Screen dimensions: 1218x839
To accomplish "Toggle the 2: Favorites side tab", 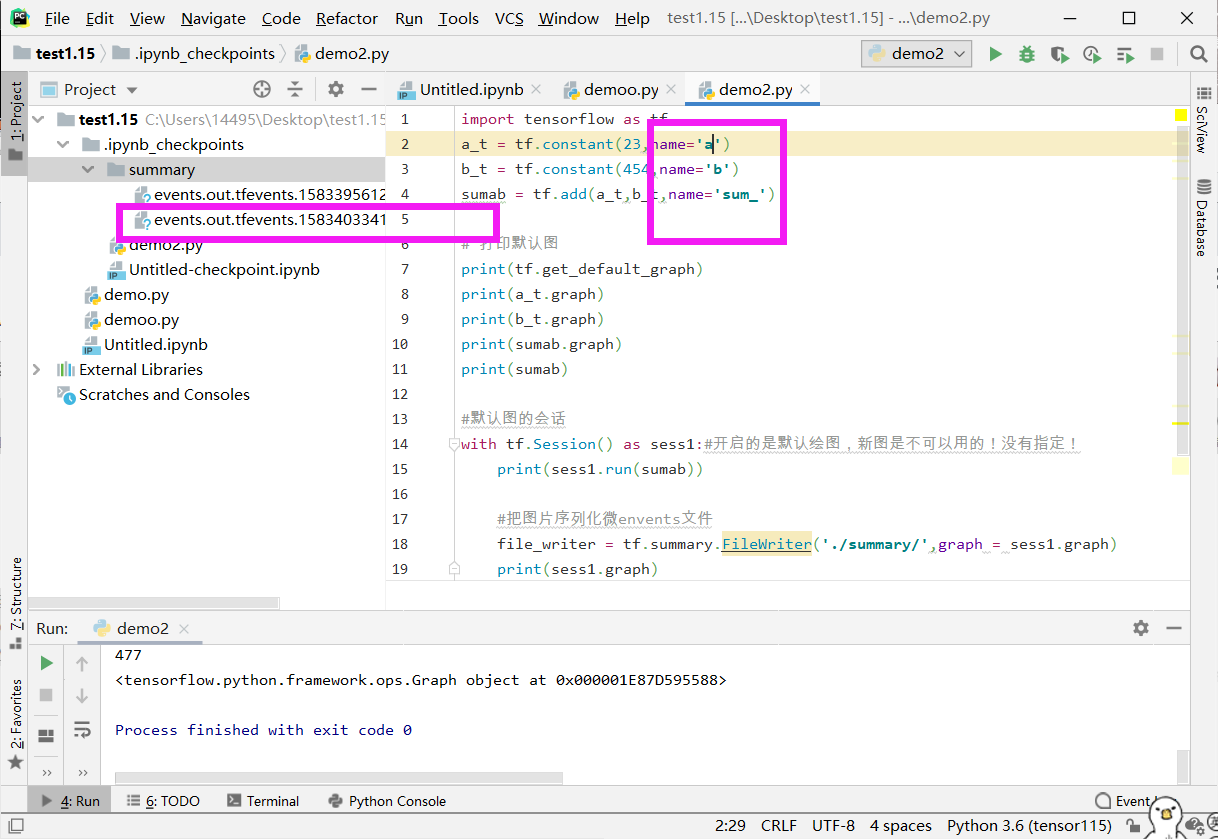I will click(15, 724).
